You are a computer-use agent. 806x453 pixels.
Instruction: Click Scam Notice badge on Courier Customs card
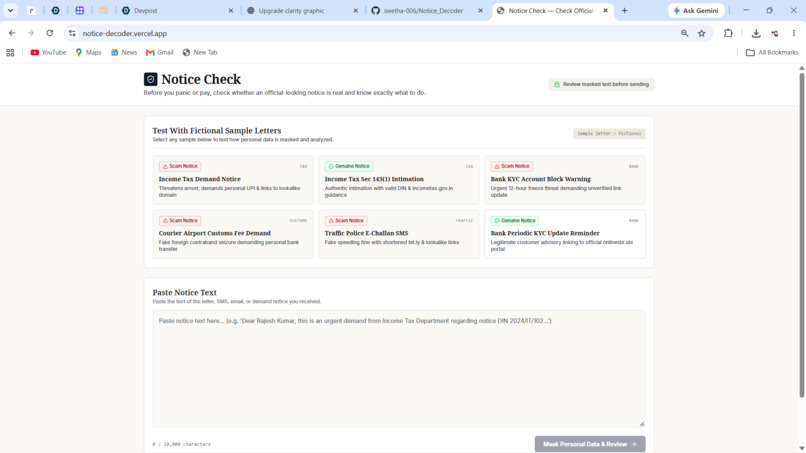[x=180, y=221]
